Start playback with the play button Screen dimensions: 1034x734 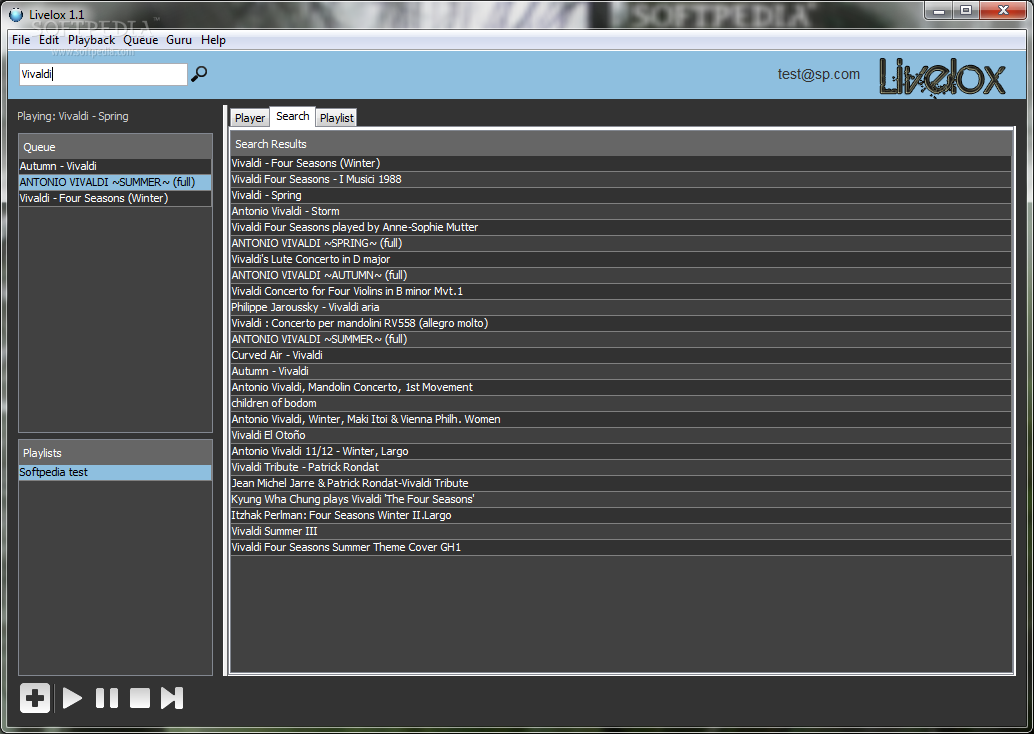72,698
